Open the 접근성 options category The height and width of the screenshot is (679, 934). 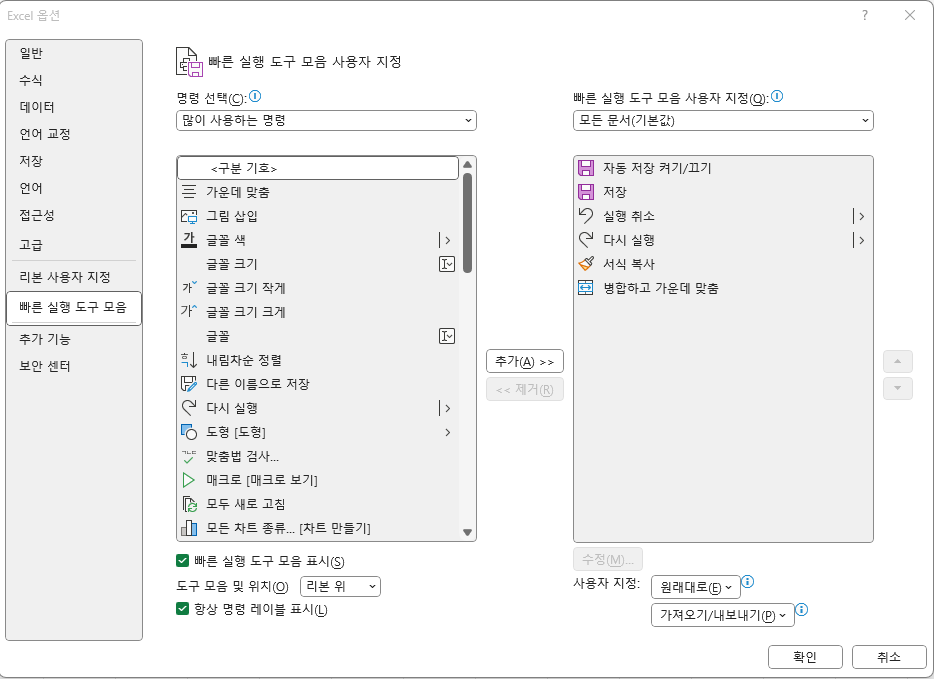pos(74,215)
